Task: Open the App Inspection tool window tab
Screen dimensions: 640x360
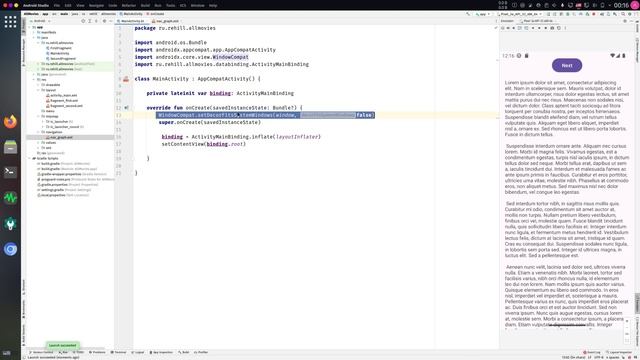Action: coord(161,352)
